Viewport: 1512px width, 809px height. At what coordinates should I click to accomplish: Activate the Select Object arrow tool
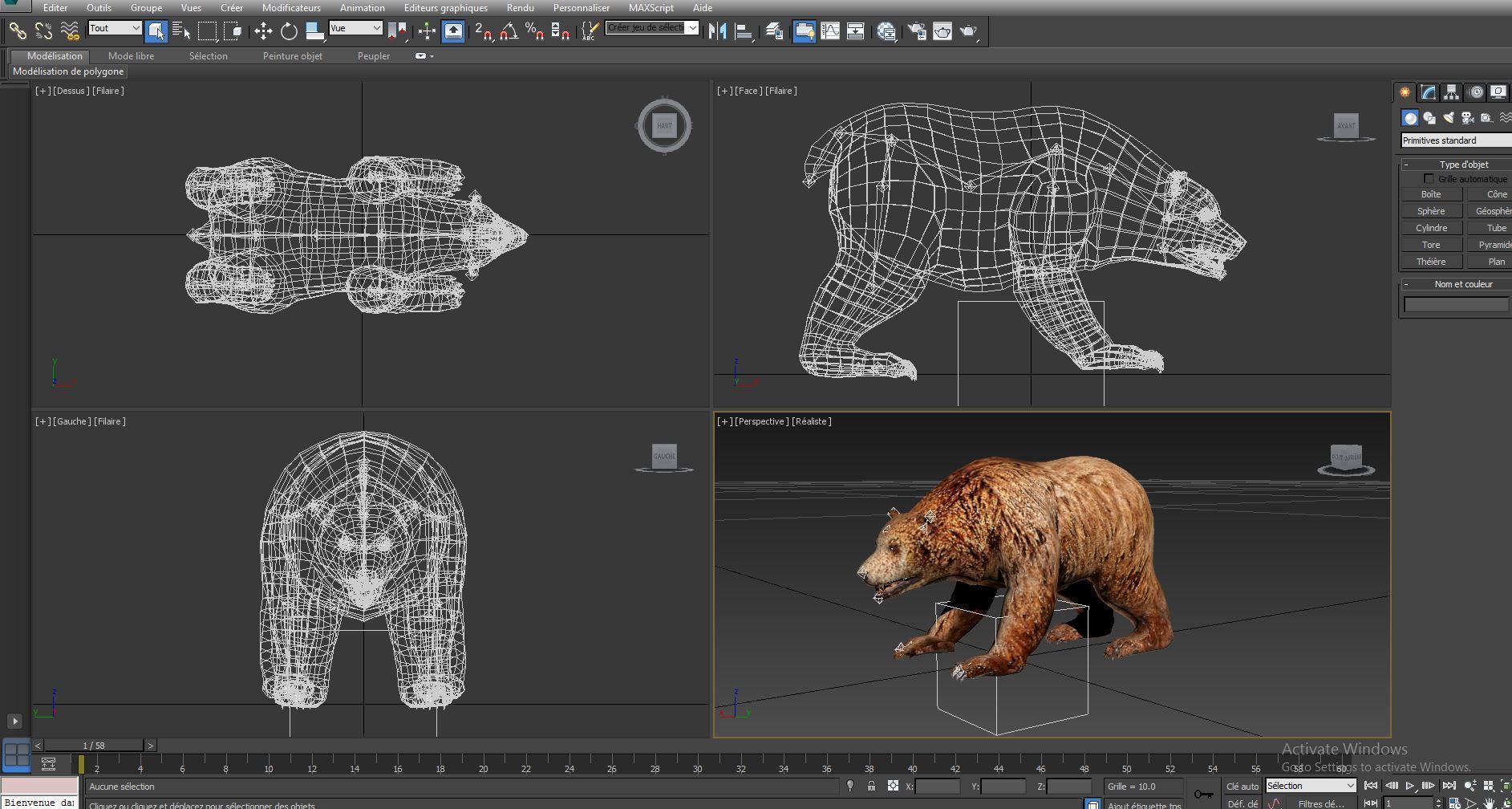156,31
